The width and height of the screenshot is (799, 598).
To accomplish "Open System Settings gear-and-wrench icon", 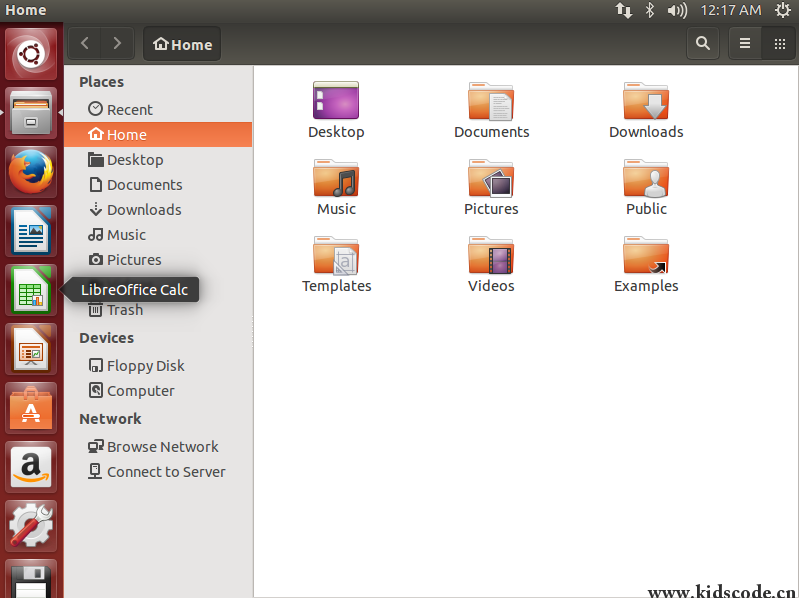I will 31,526.
